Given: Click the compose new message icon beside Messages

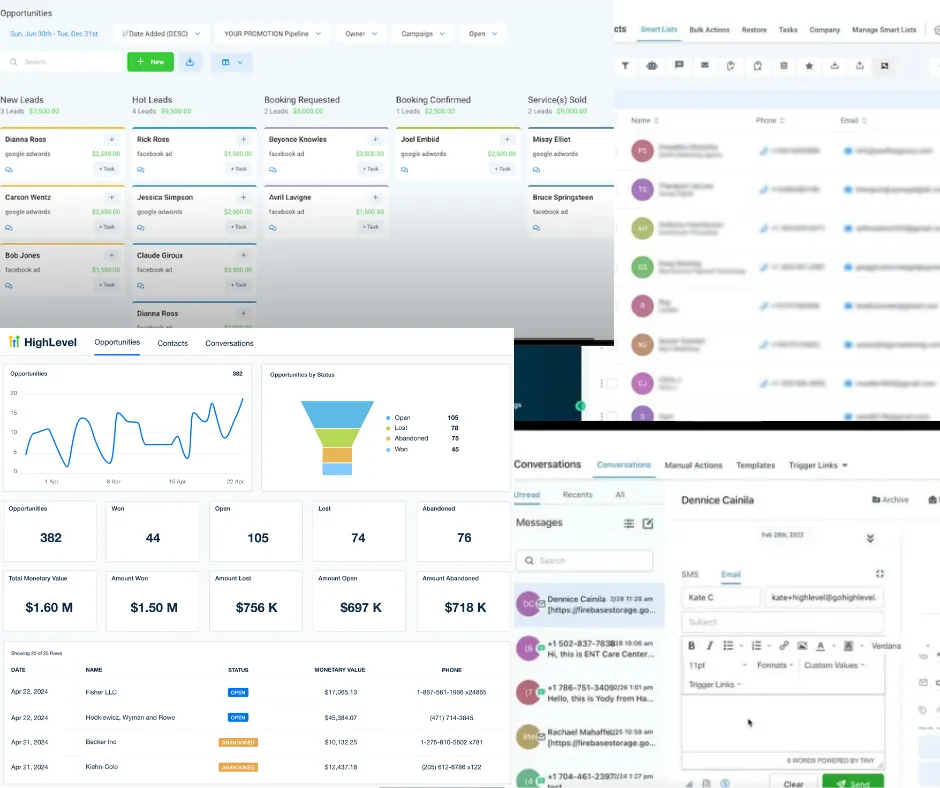Looking at the screenshot, I should click(648, 524).
